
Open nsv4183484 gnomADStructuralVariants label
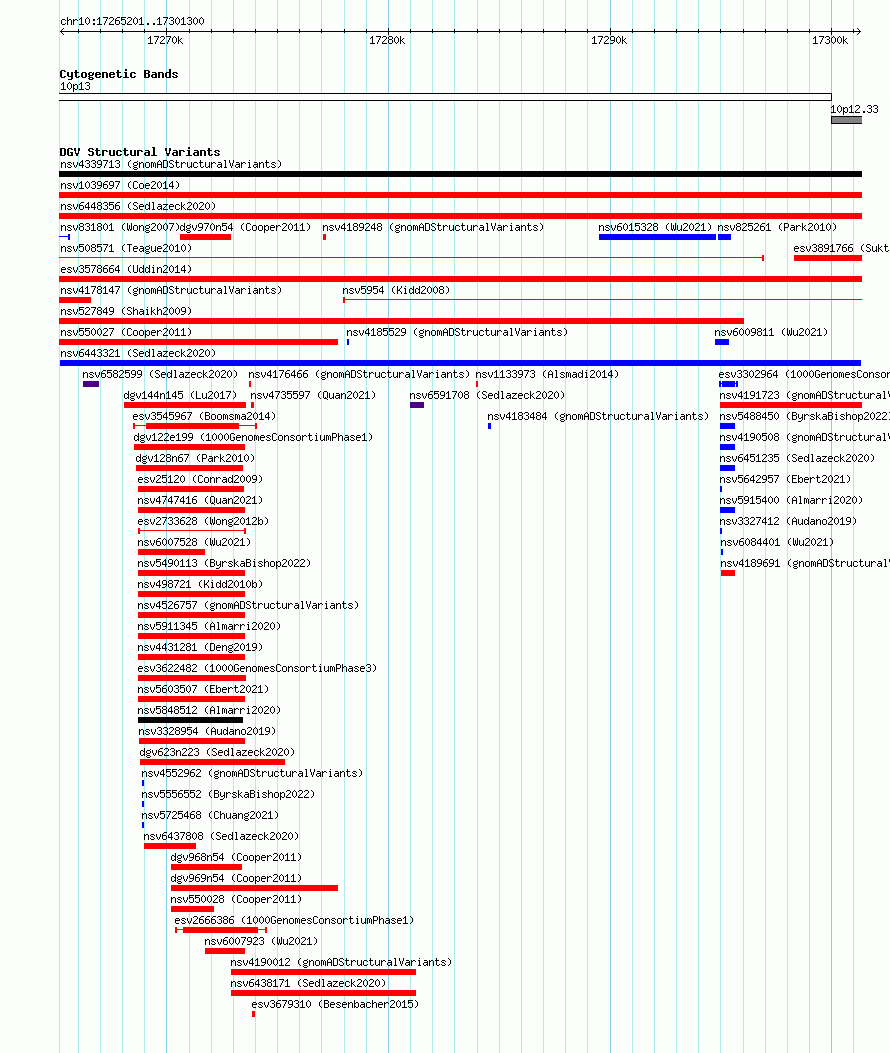(x=598, y=416)
